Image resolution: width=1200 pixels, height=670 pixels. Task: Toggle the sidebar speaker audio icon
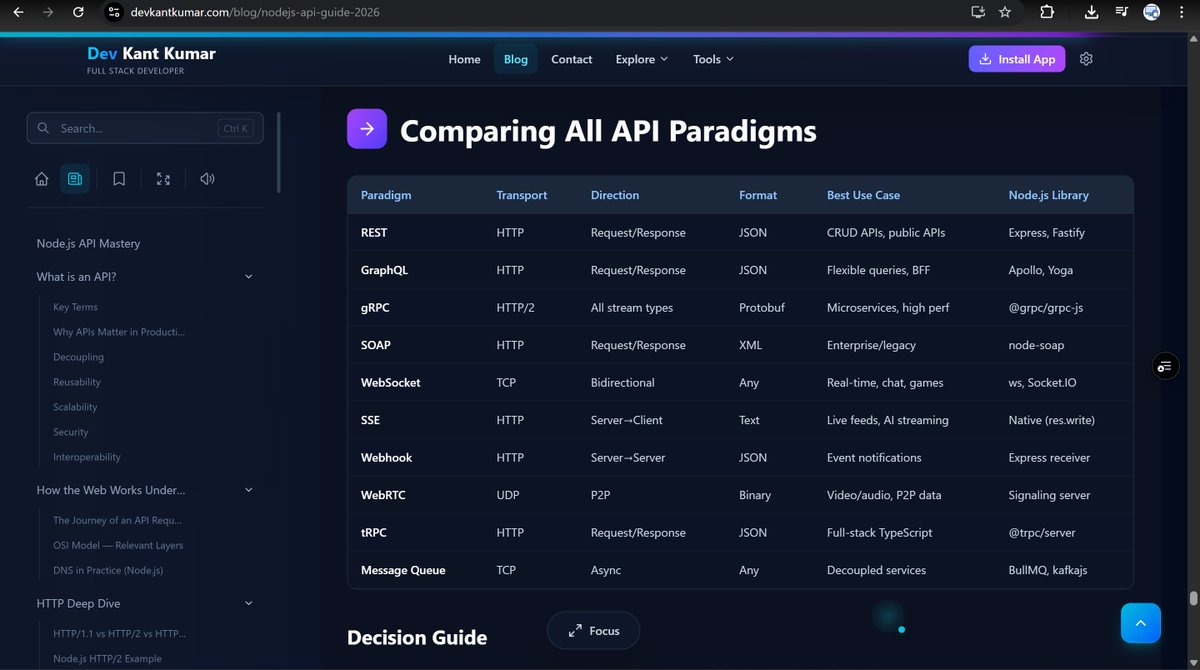click(207, 179)
